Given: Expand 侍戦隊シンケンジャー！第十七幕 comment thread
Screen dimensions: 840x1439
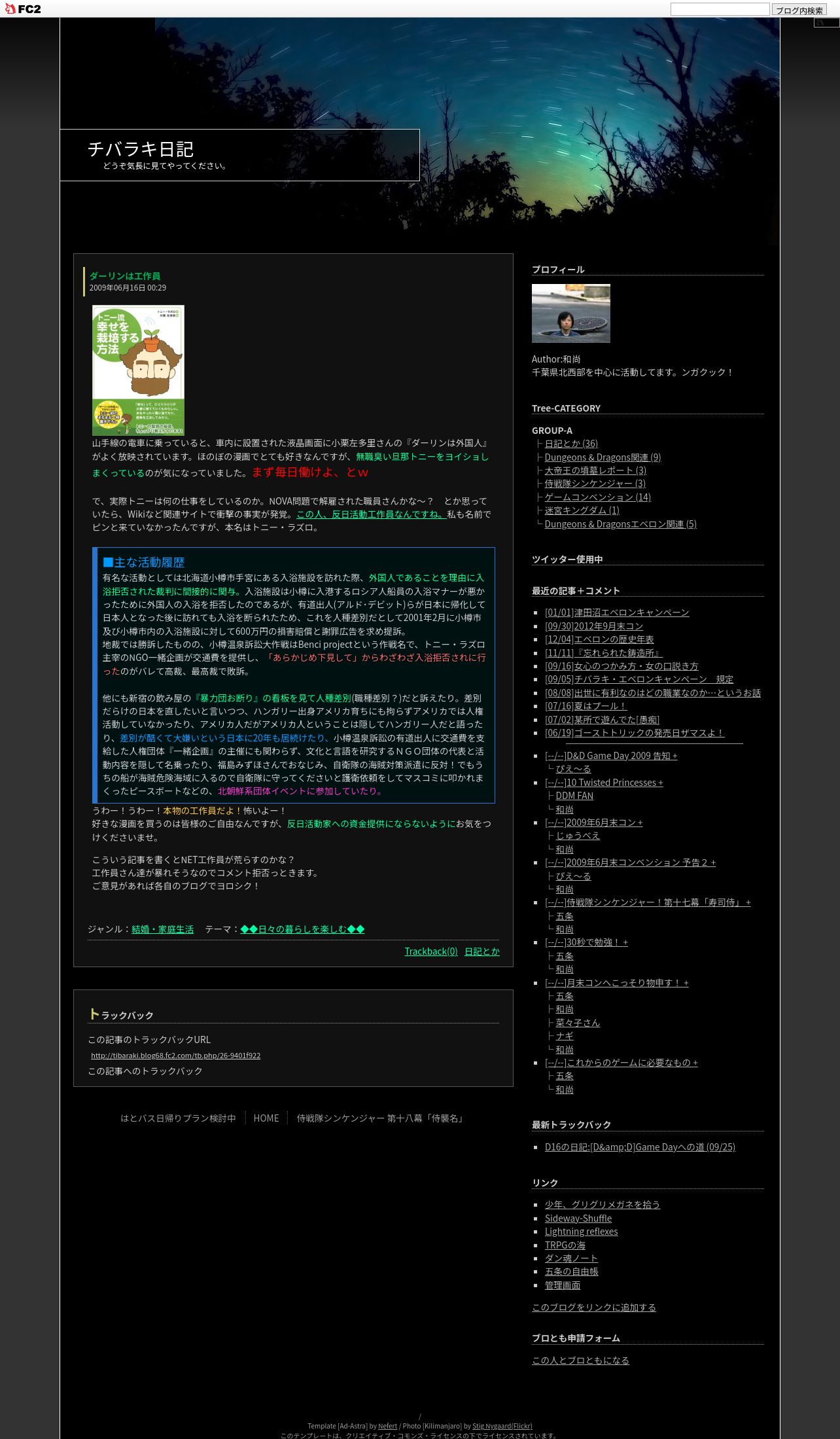Looking at the screenshot, I should coord(648,902).
